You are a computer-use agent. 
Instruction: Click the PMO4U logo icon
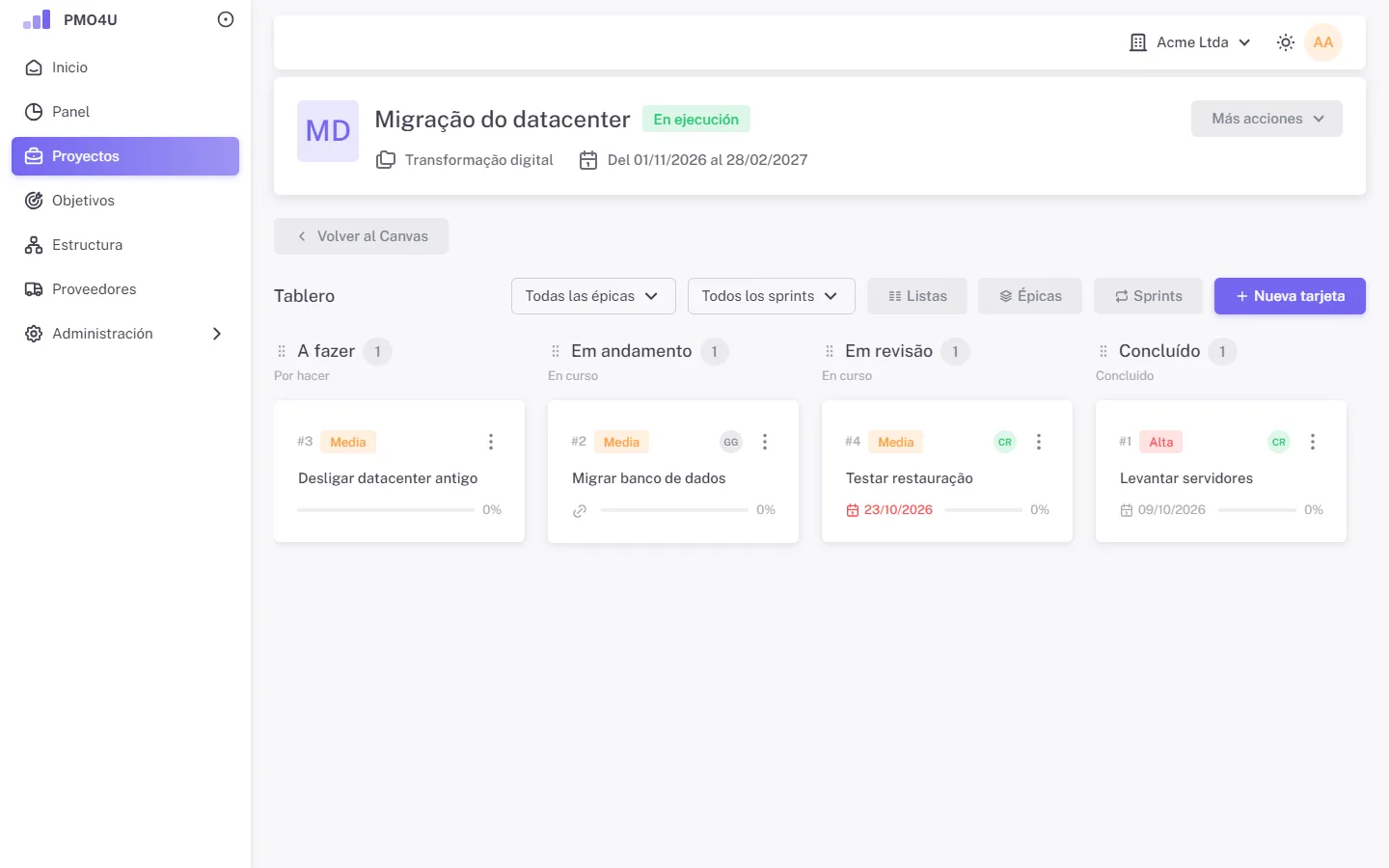tap(37, 20)
